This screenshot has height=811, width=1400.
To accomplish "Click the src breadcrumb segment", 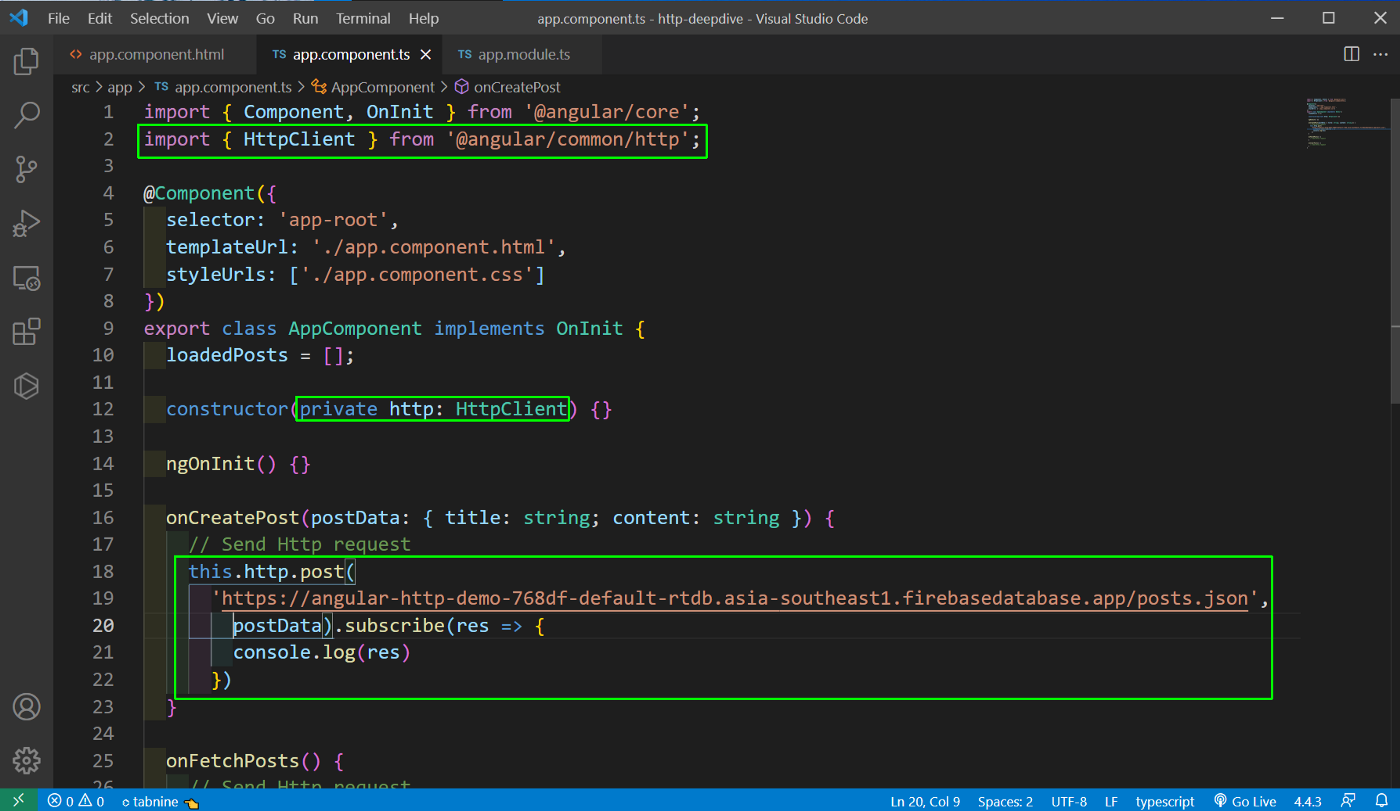I will (81, 87).
